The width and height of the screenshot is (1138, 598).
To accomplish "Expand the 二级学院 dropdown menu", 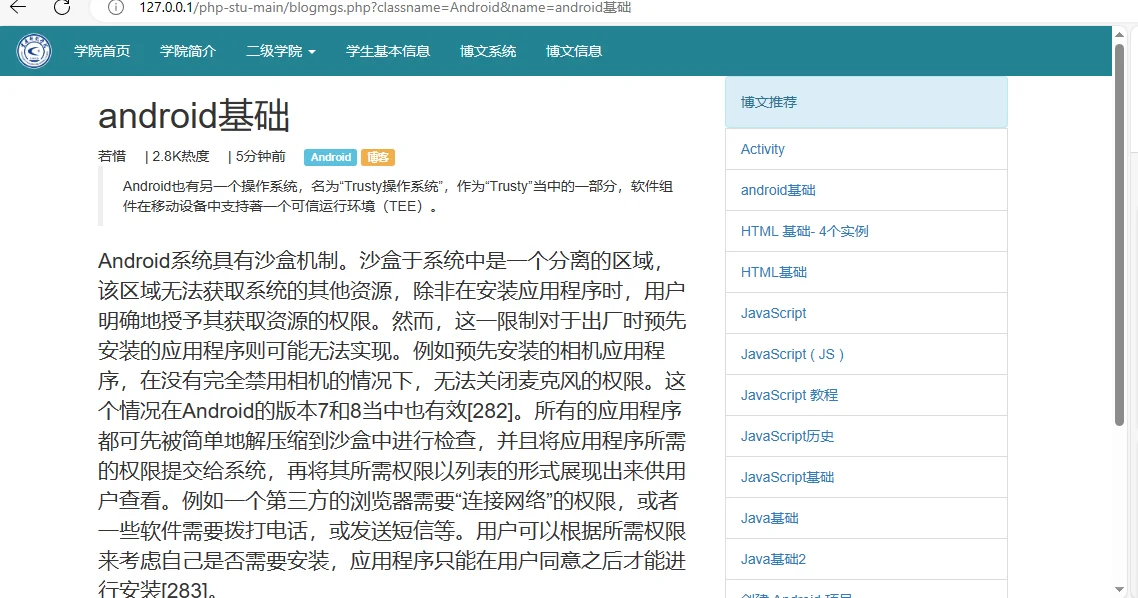I will click(280, 51).
